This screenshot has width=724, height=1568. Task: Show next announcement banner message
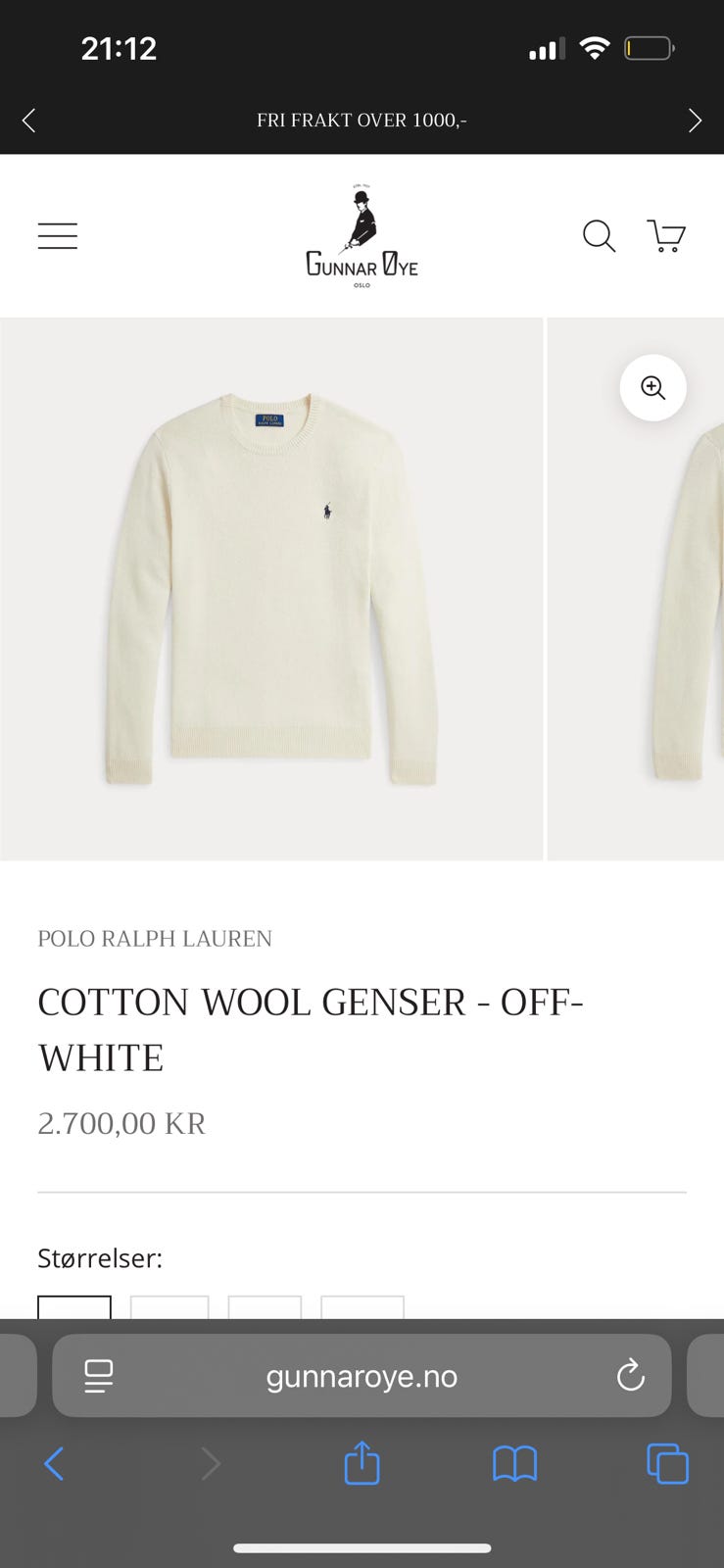[x=695, y=121]
